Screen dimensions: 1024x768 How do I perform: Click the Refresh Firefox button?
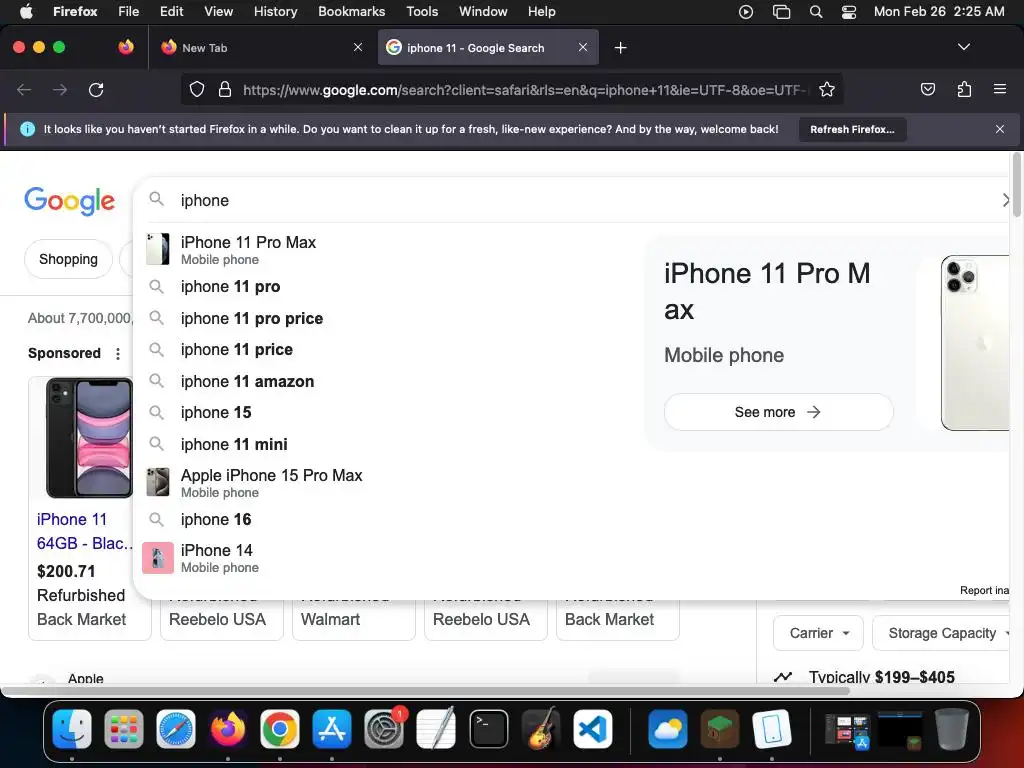pyautogui.click(x=852, y=129)
